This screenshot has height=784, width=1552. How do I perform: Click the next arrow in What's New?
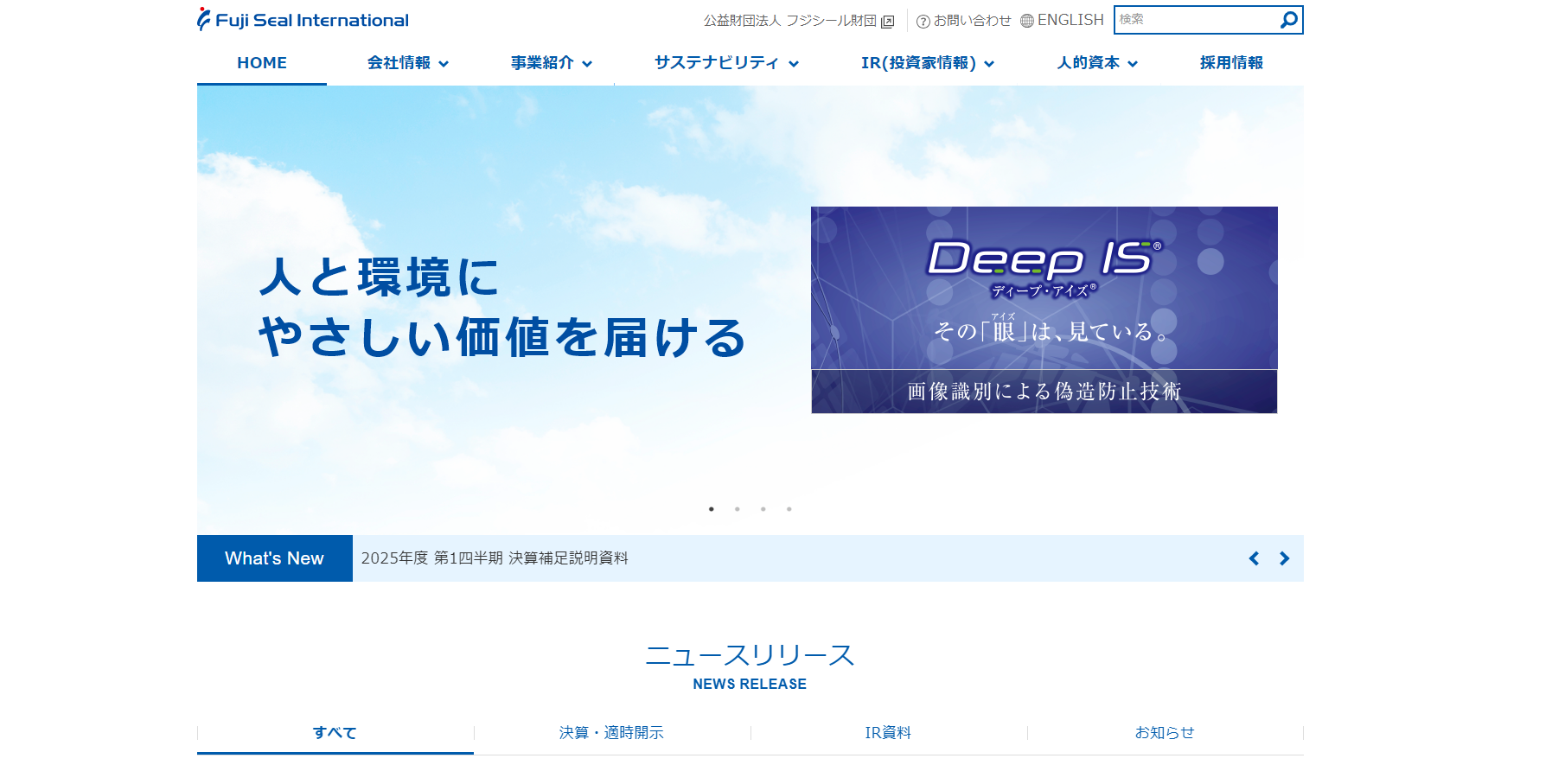tap(1284, 558)
